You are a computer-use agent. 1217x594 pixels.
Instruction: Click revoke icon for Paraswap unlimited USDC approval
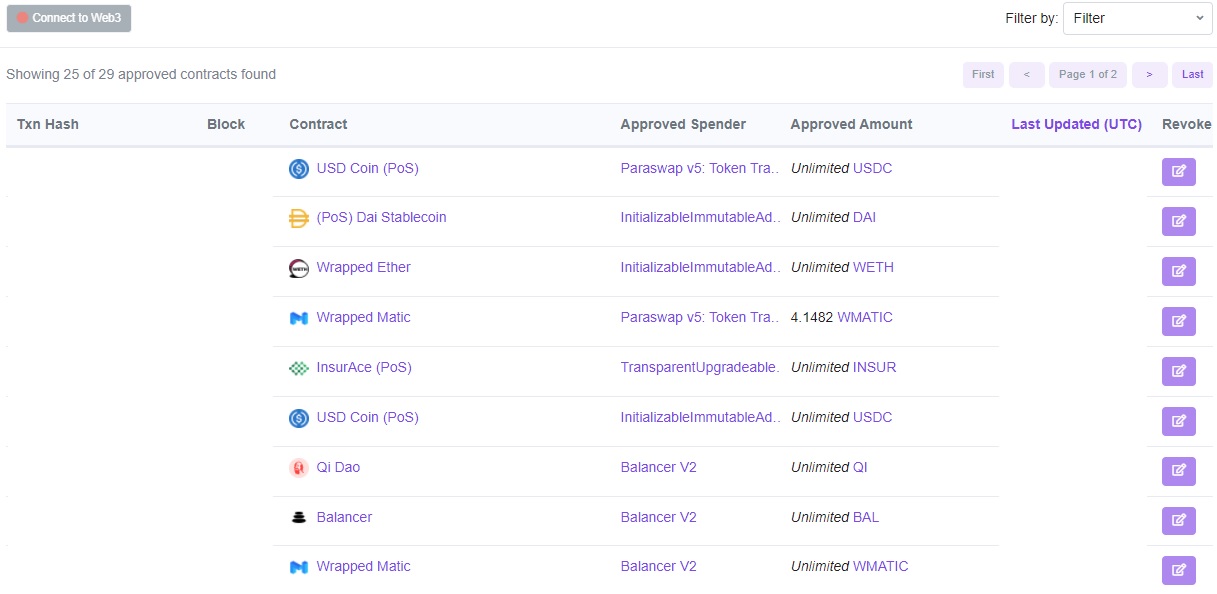pos(1178,172)
